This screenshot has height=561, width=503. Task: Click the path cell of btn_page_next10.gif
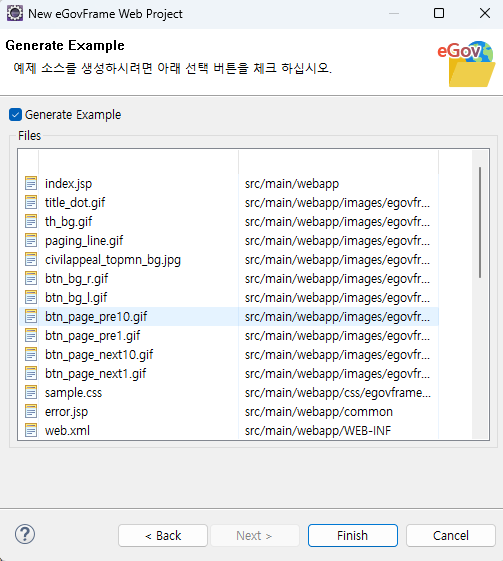coord(337,355)
